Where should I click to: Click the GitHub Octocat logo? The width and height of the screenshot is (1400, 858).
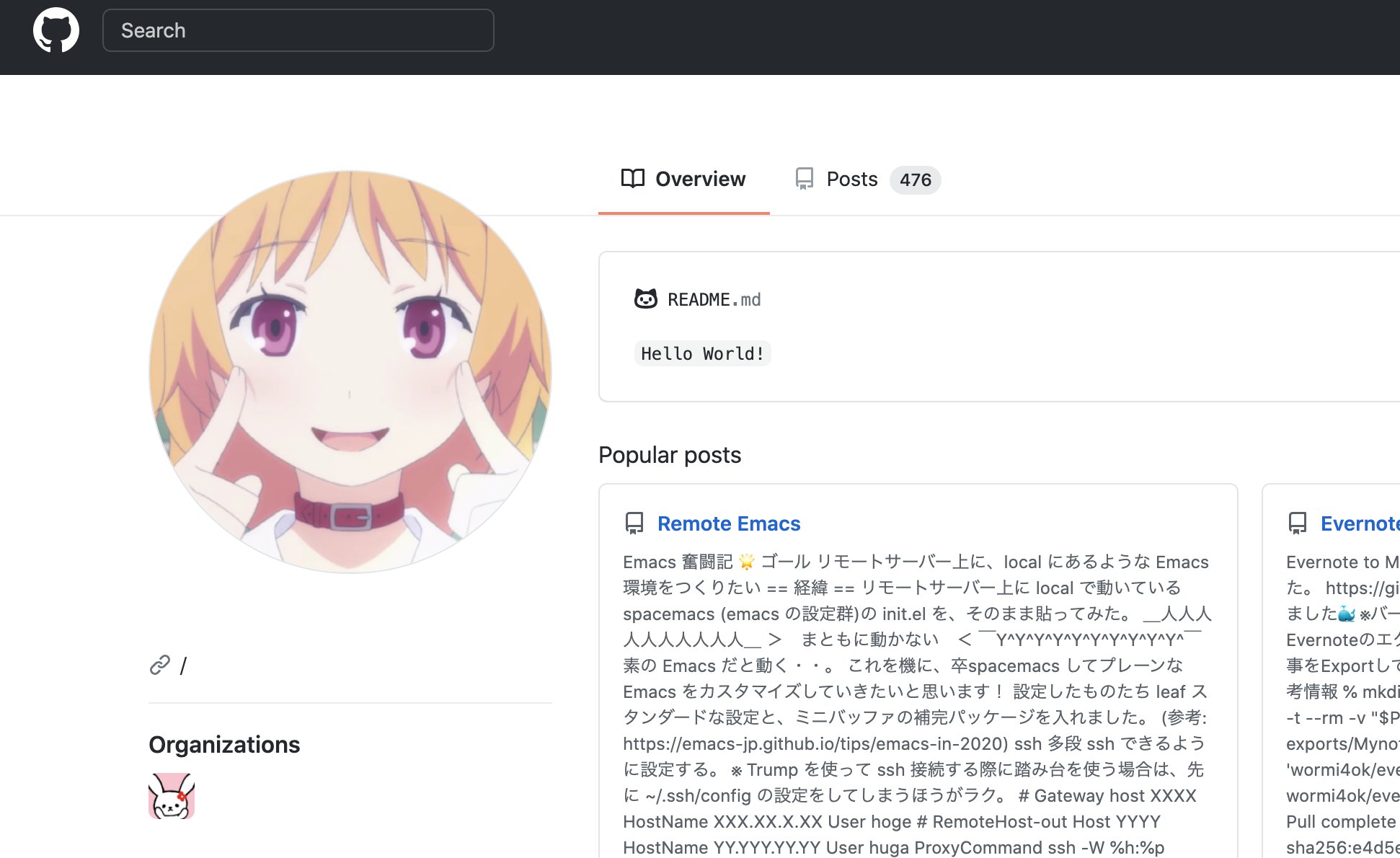click(x=56, y=30)
